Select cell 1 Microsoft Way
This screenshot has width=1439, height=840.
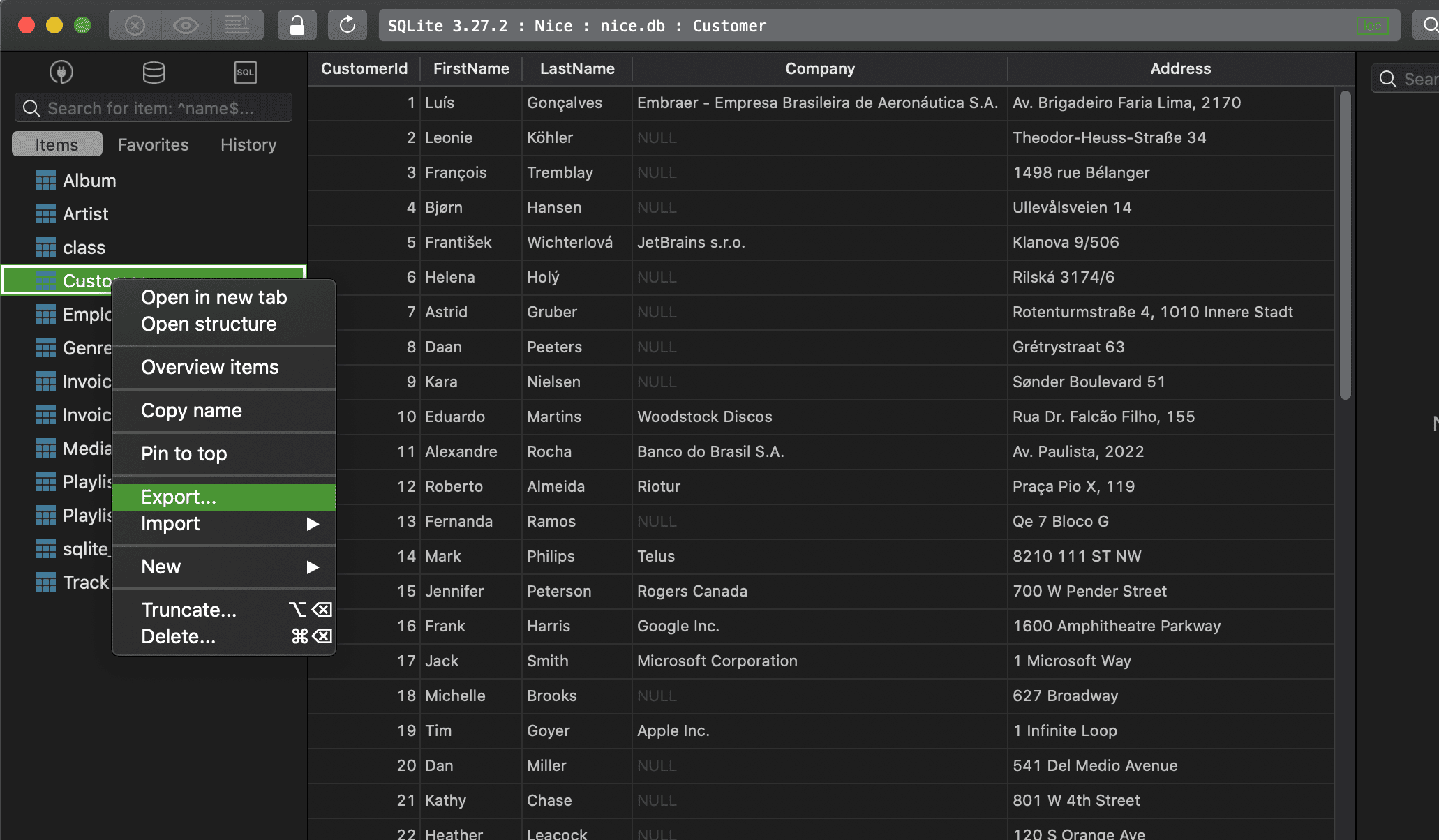(x=1171, y=661)
